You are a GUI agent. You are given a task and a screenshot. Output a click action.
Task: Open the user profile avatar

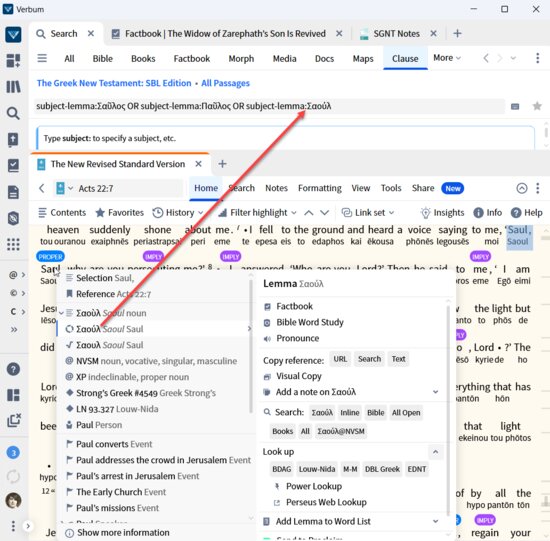tap(13, 501)
